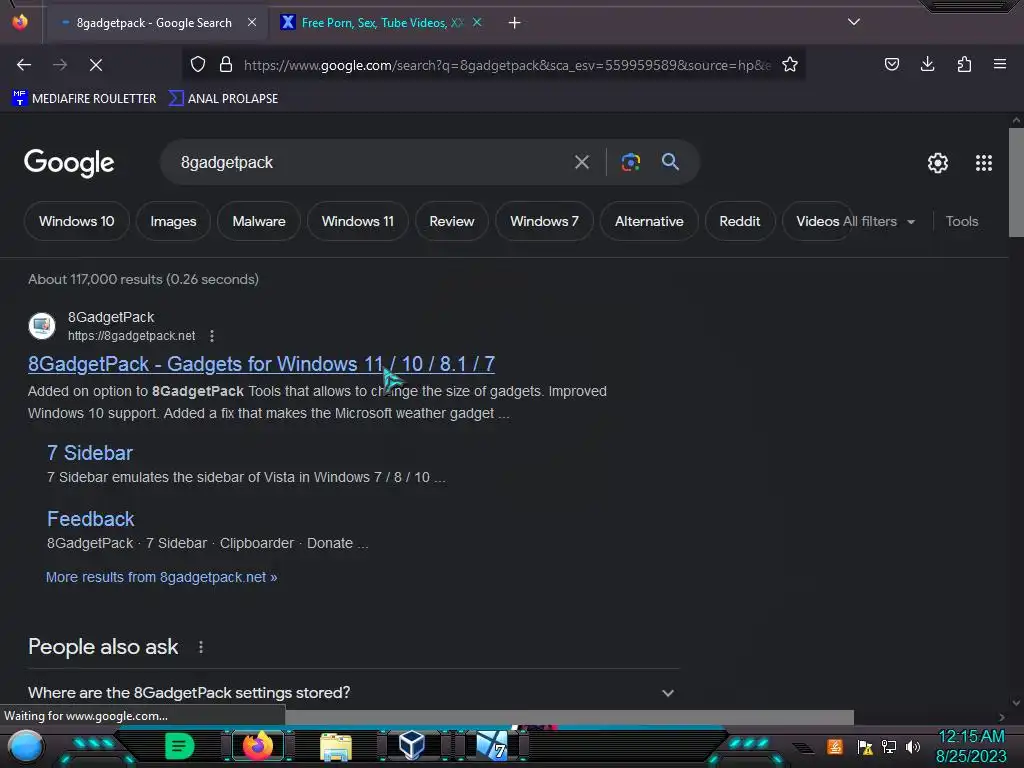This screenshot has width=1024, height=768.
Task: Close the second browser tab
Action: click(477, 22)
